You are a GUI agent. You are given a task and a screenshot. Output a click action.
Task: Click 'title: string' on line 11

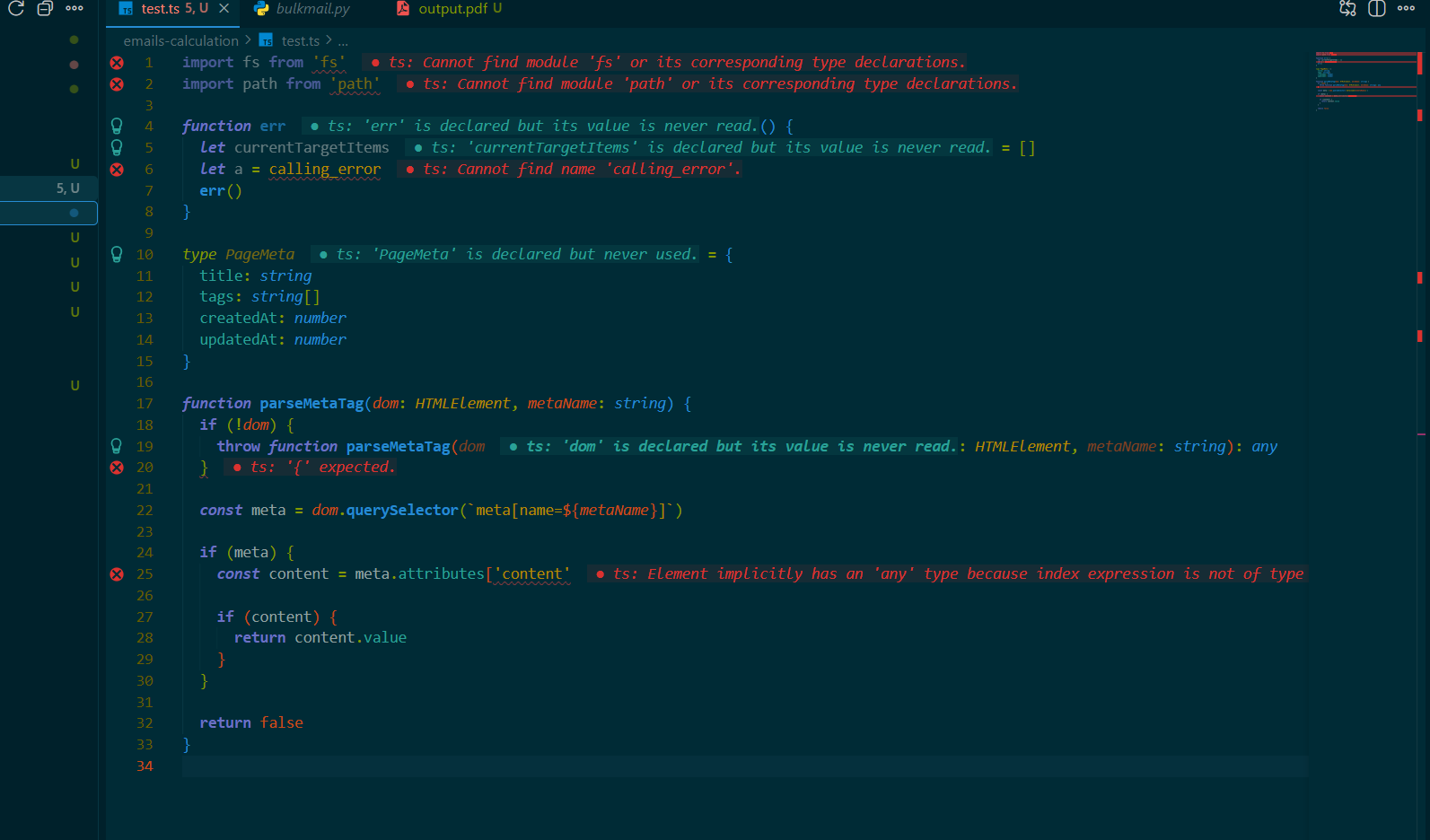[x=256, y=276]
